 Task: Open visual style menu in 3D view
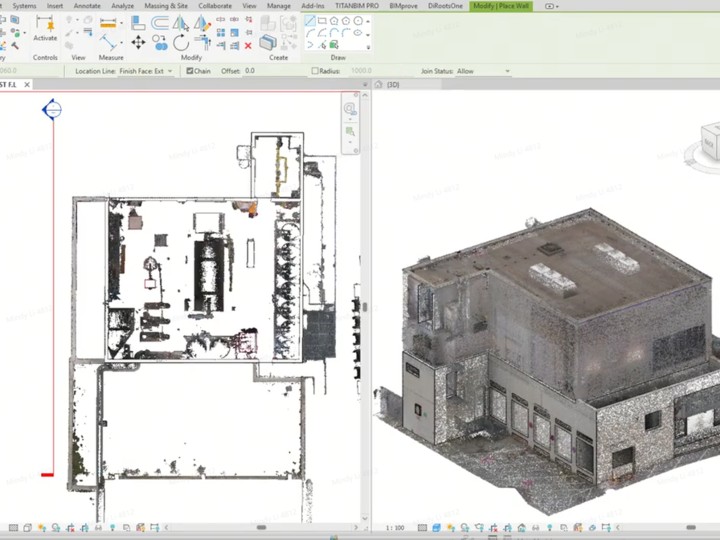pos(436,528)
